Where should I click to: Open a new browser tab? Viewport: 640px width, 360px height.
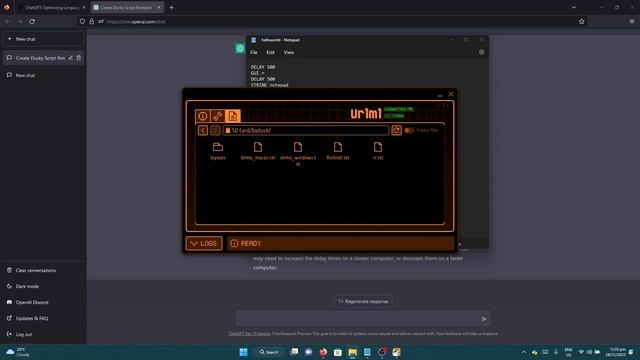(x=171, y=7)
